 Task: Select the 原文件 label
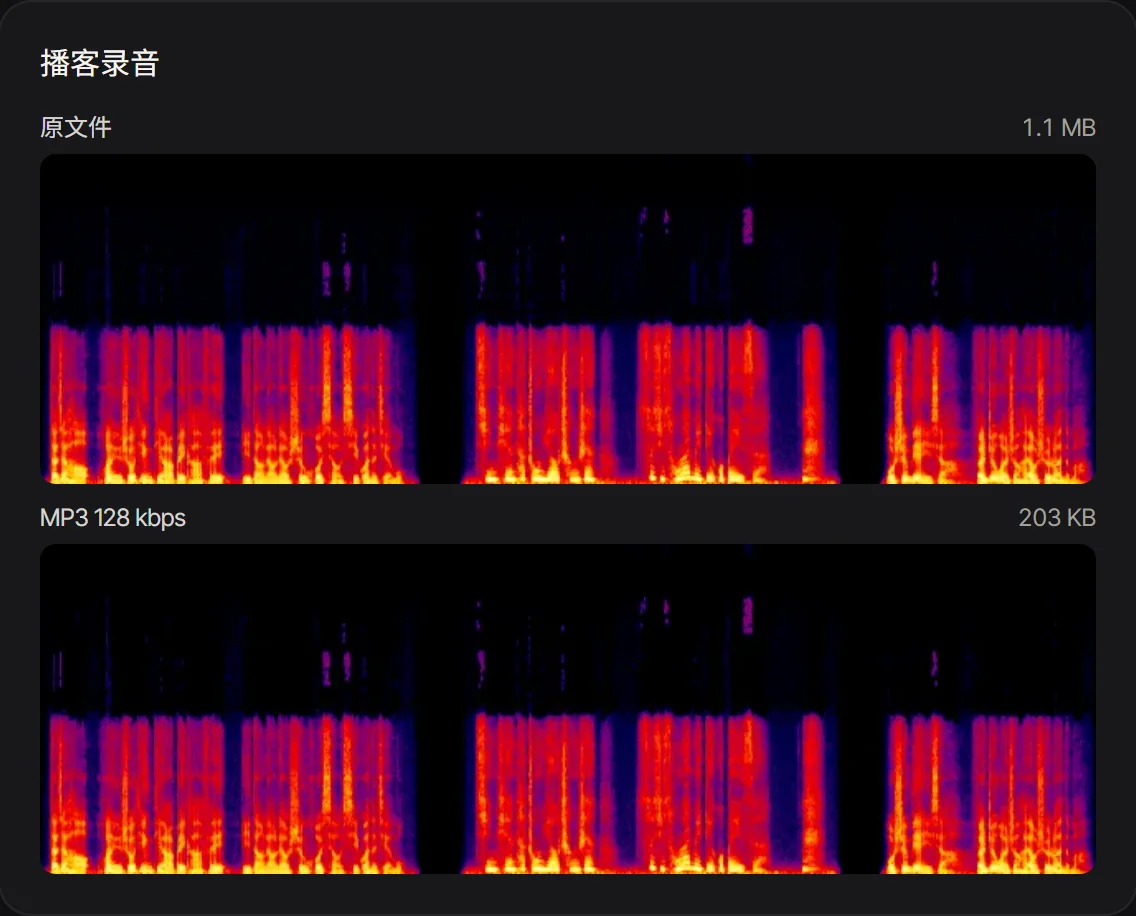pos(76,128)
